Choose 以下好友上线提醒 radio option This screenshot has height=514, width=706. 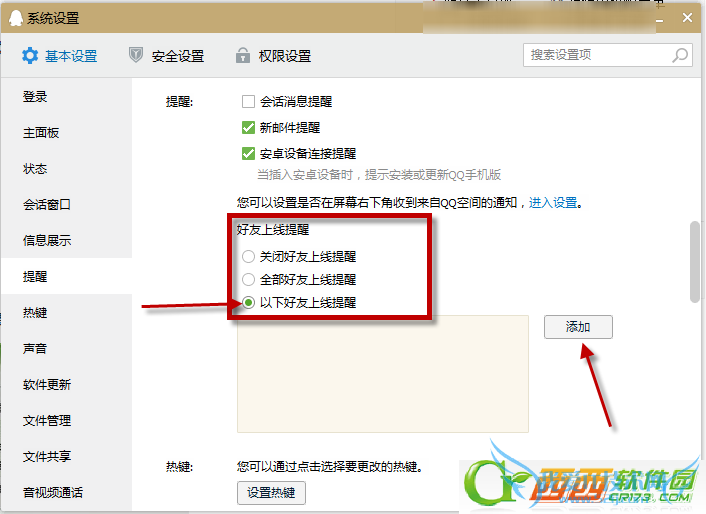[x=249, y=302]
